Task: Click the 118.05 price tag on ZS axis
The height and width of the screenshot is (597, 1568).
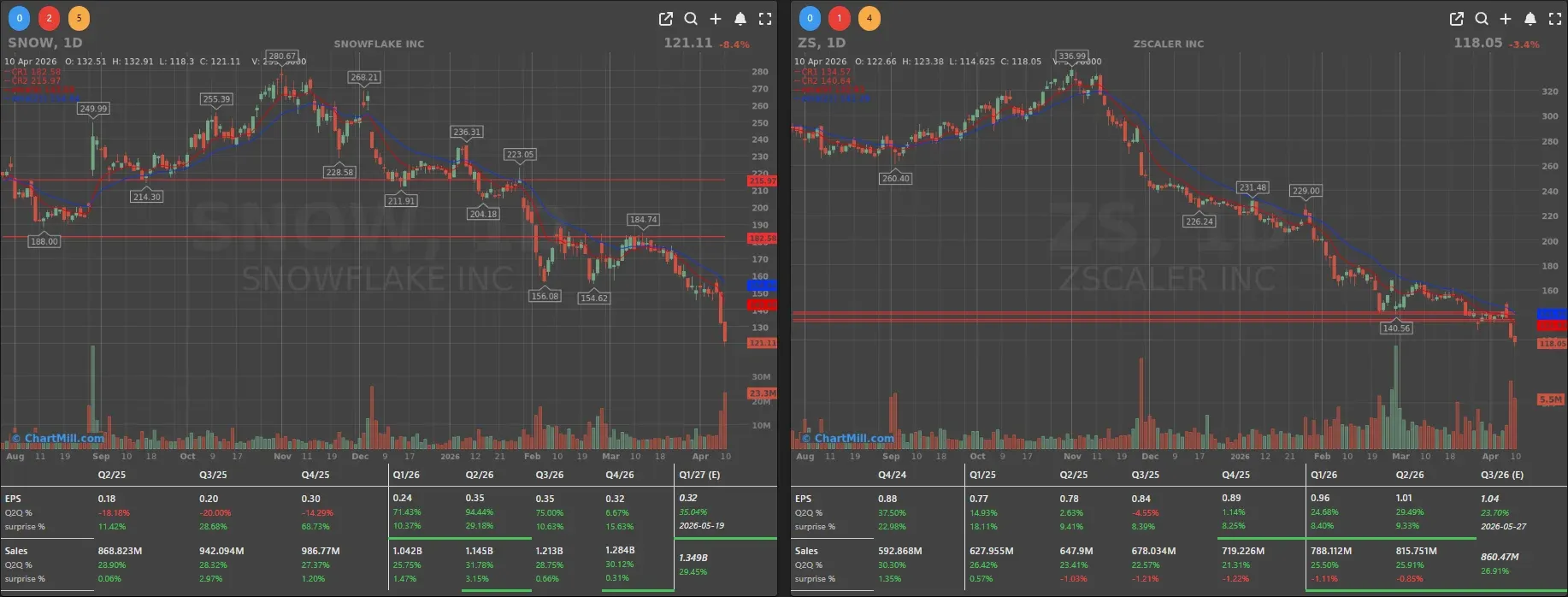Action: (1553, 344)
